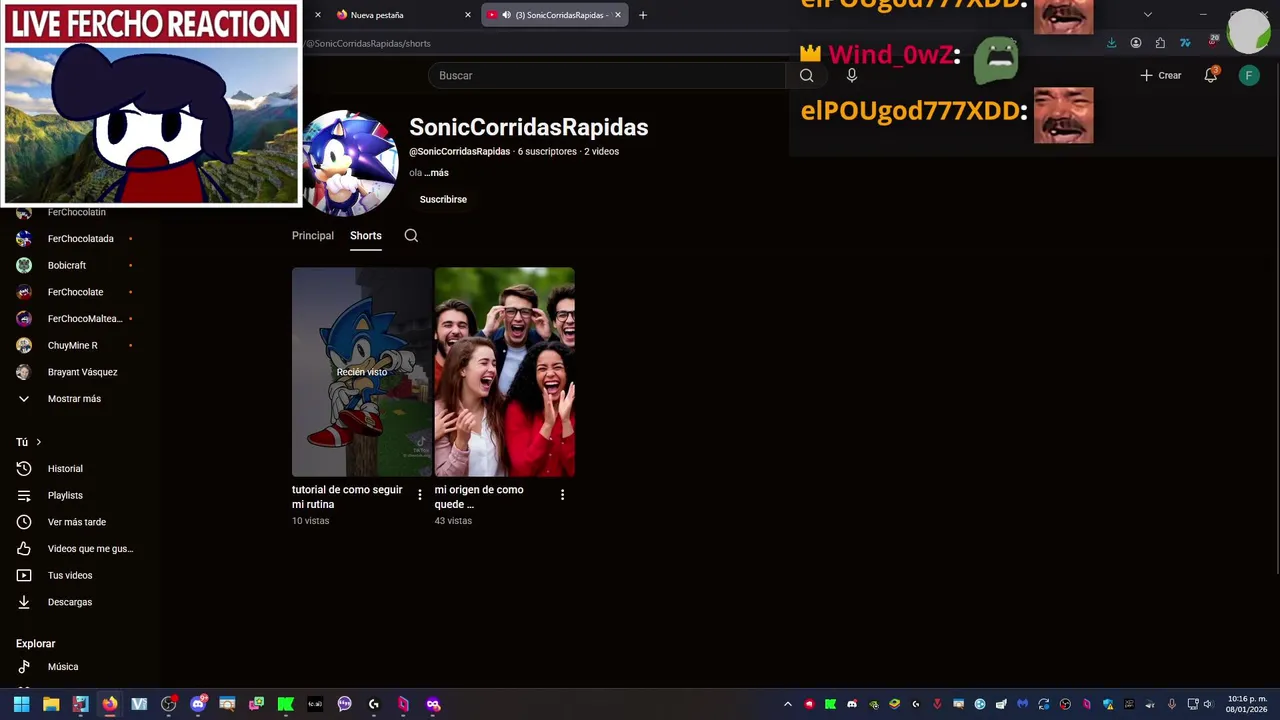Viewport: 1280px width, 720px height.
Task: Click the Descargas download arrow icon
Action: coord(24,602)
